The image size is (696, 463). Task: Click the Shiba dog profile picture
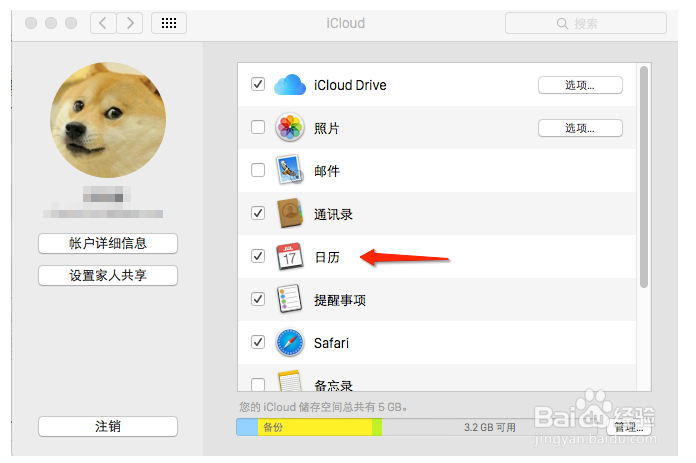pyautogui.click(x=108, y=120)
